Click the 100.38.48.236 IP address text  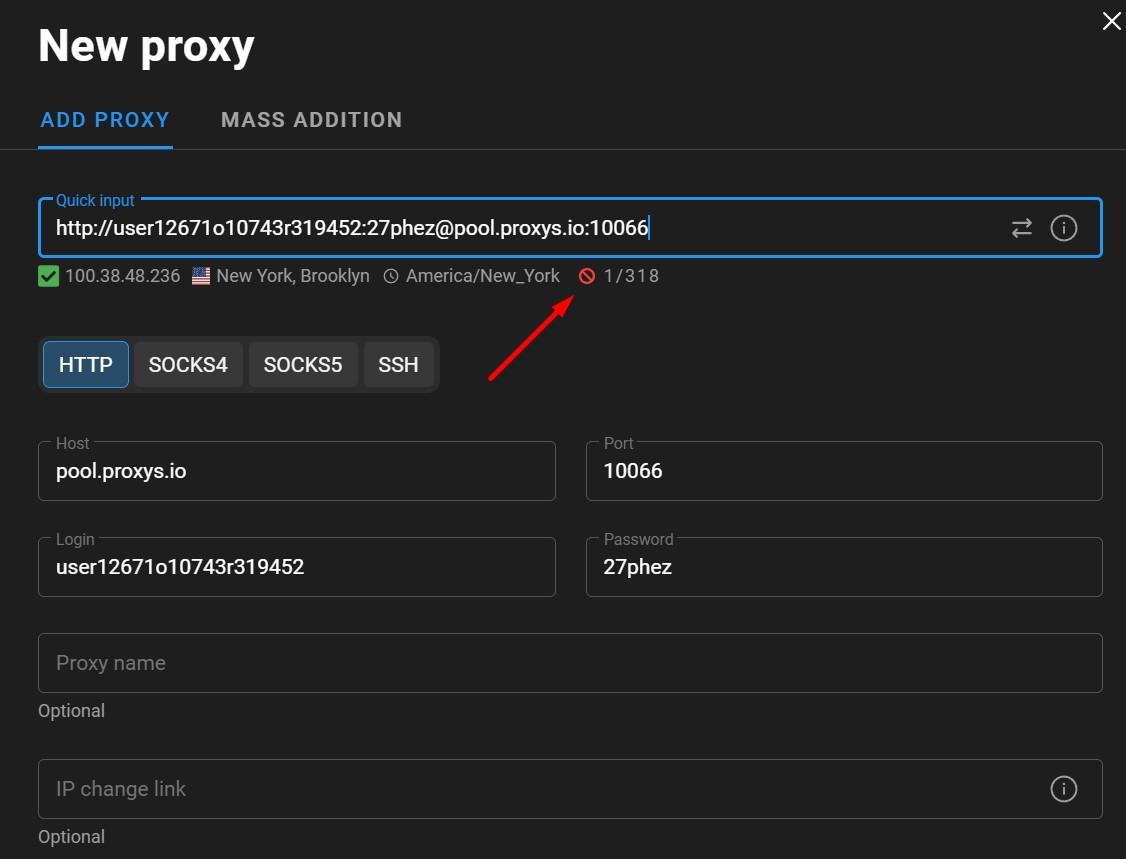(122, 276)
